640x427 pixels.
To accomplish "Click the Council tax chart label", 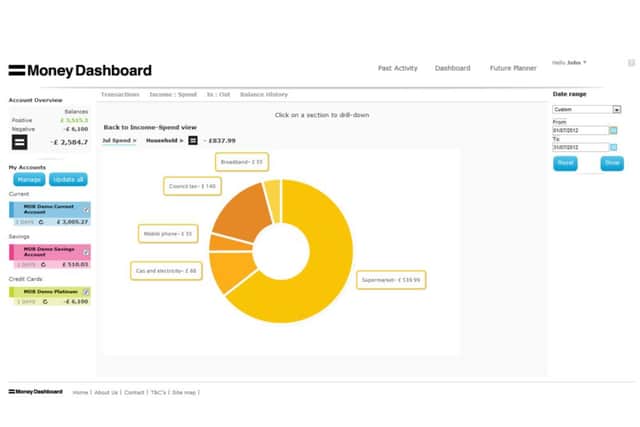I will [x=192, y=186].
